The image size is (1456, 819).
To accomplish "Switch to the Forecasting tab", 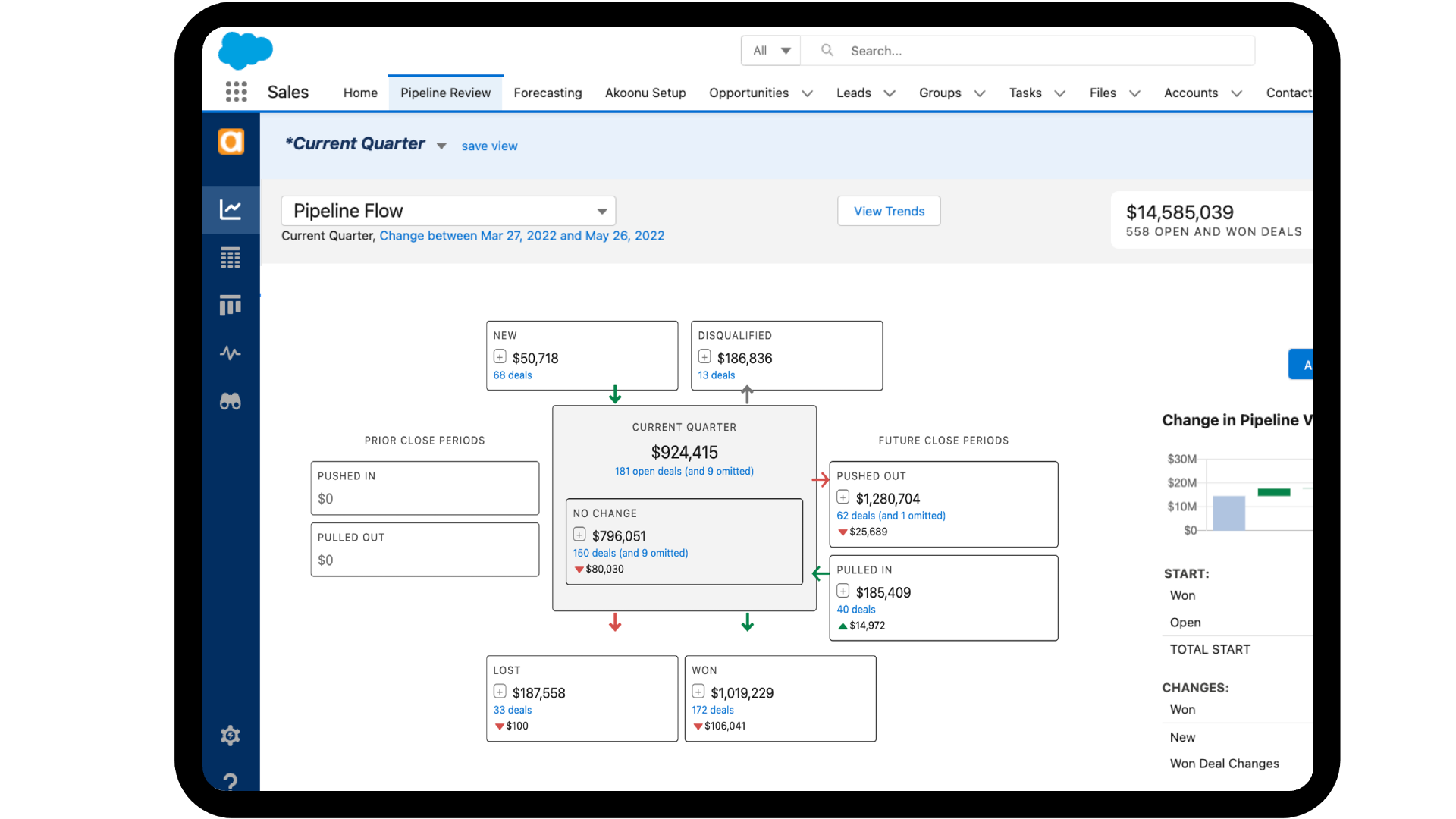I will [548, 93].
